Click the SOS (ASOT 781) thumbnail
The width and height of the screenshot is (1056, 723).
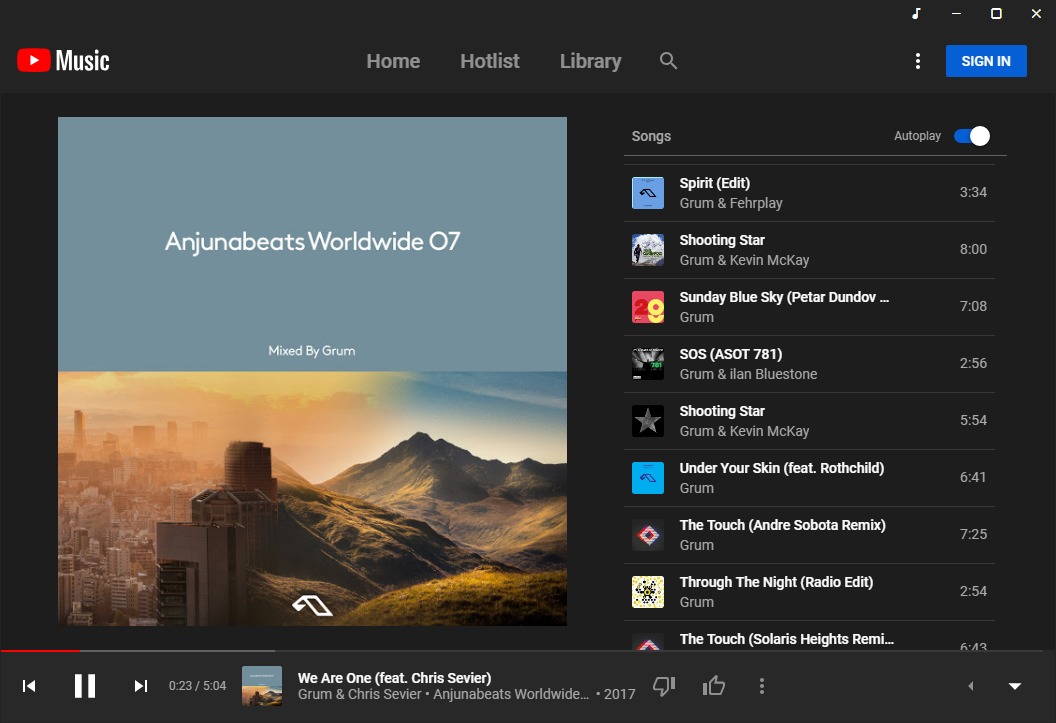(x=648, y=364)
